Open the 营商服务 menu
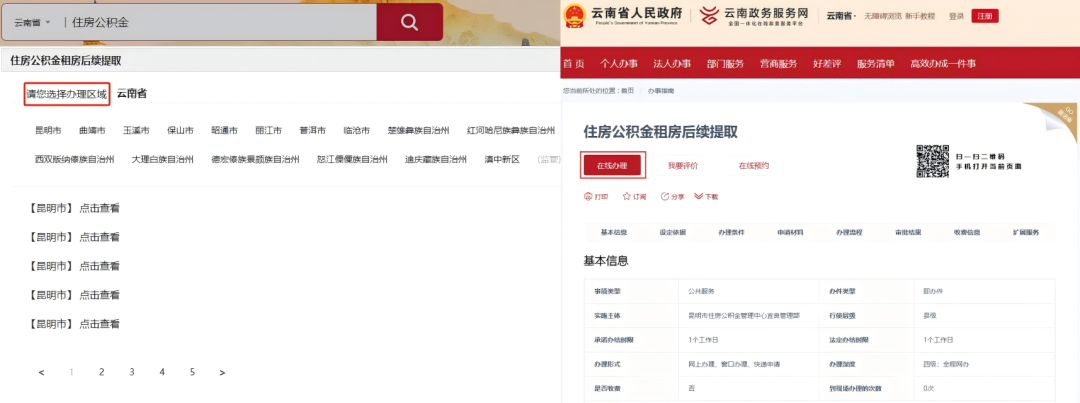Viewport: 1080px width, 403px height. [x=778, y=64]
